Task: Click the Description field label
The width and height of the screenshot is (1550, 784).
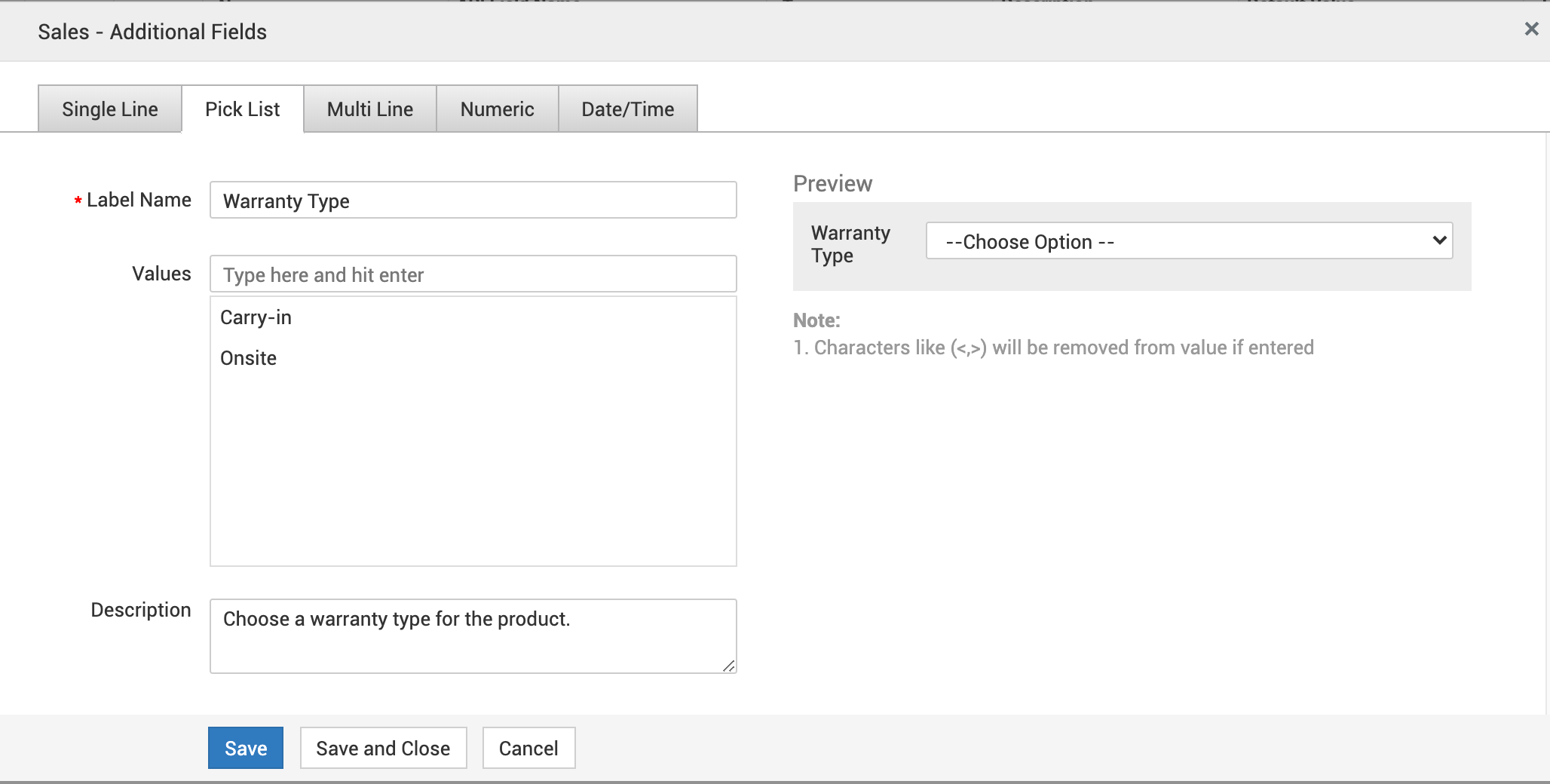Action: point(141,610)
